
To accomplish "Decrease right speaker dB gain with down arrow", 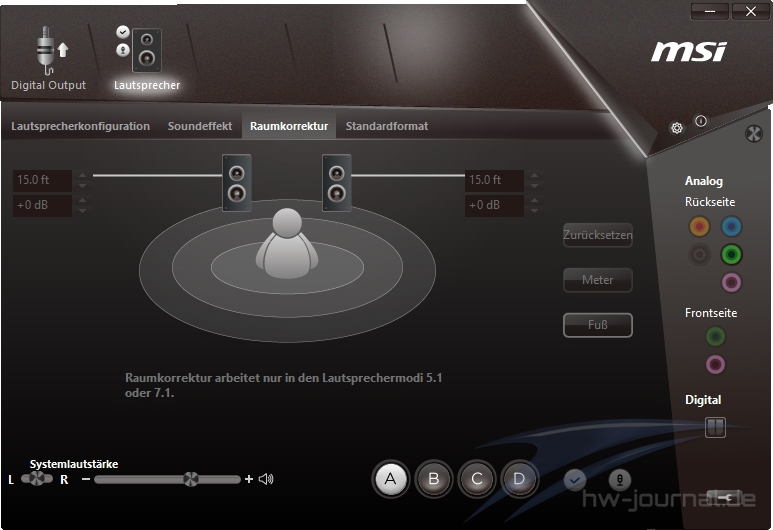I will tap(534, 212).
